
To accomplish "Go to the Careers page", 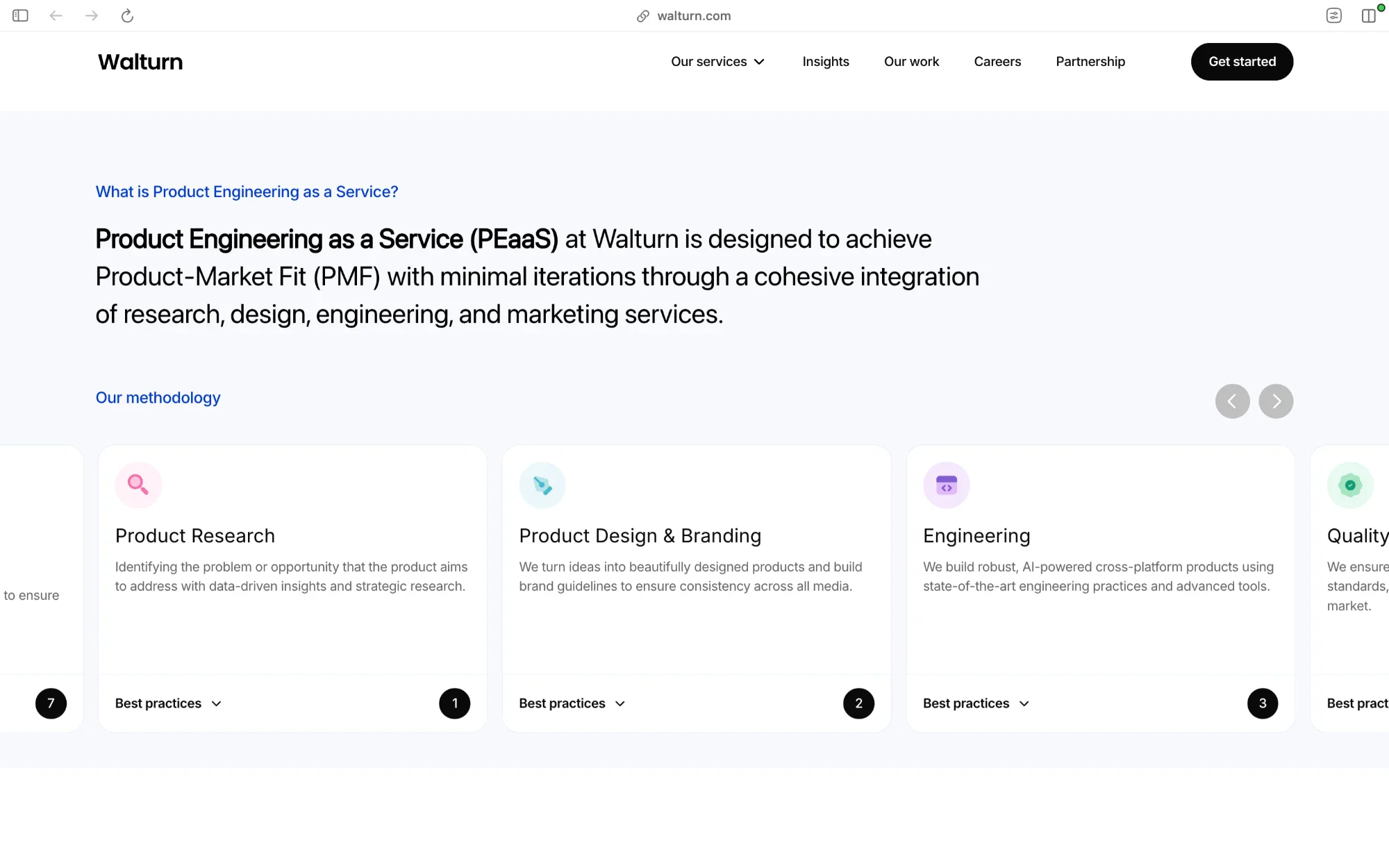I will [x=997, y=62].
